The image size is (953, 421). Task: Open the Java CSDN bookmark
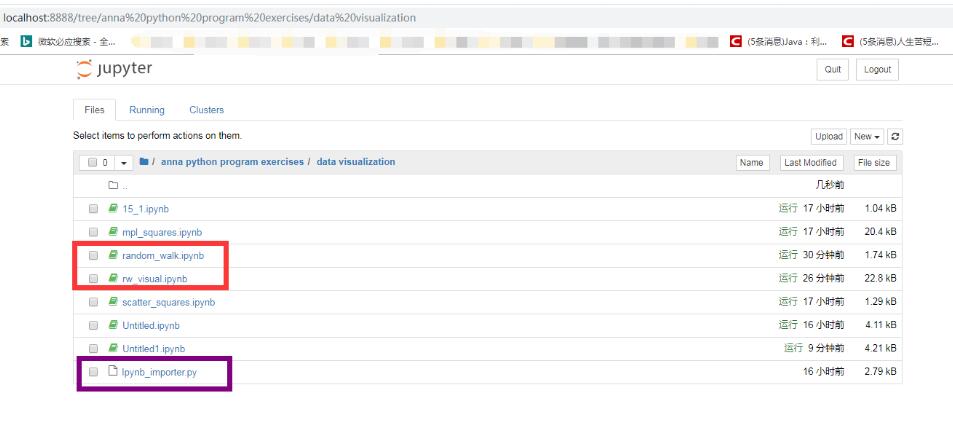(x=779, y=41)
